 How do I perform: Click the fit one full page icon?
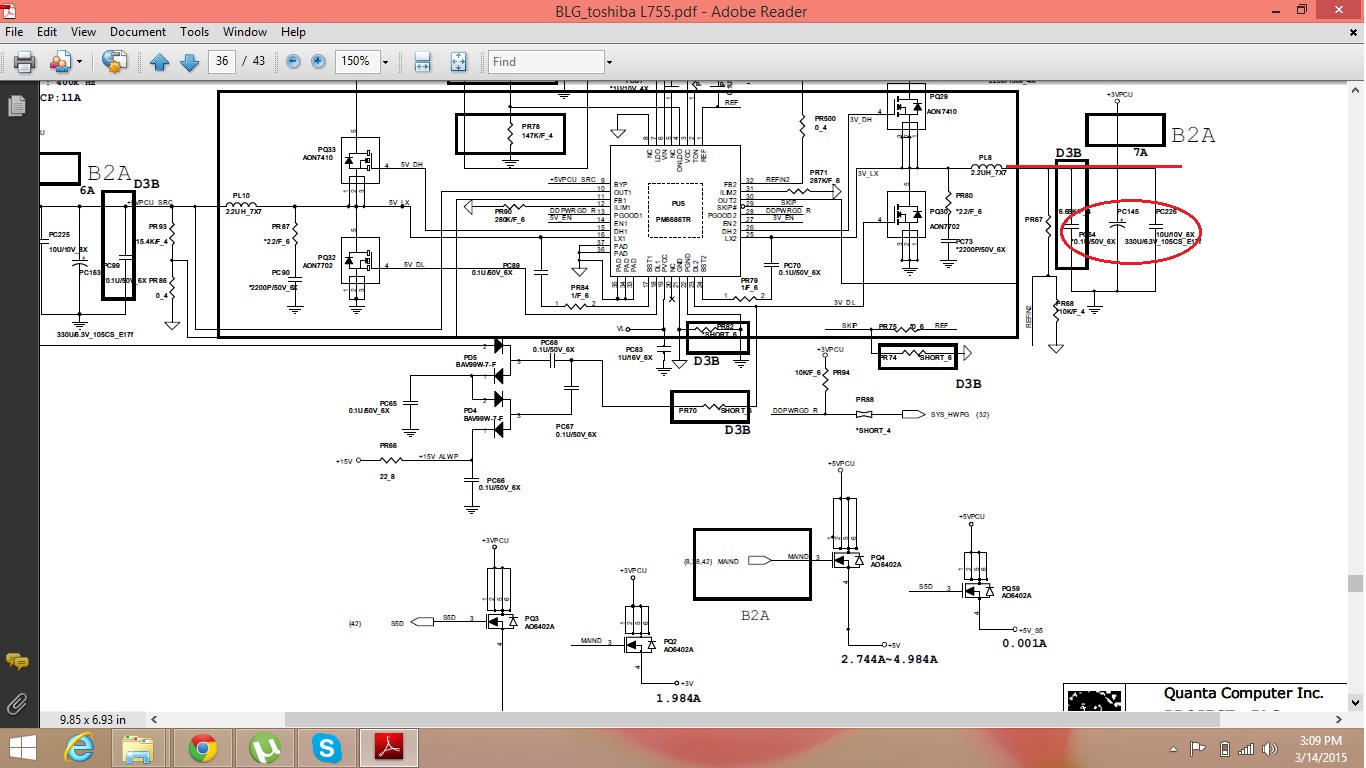tap(458, 62)
